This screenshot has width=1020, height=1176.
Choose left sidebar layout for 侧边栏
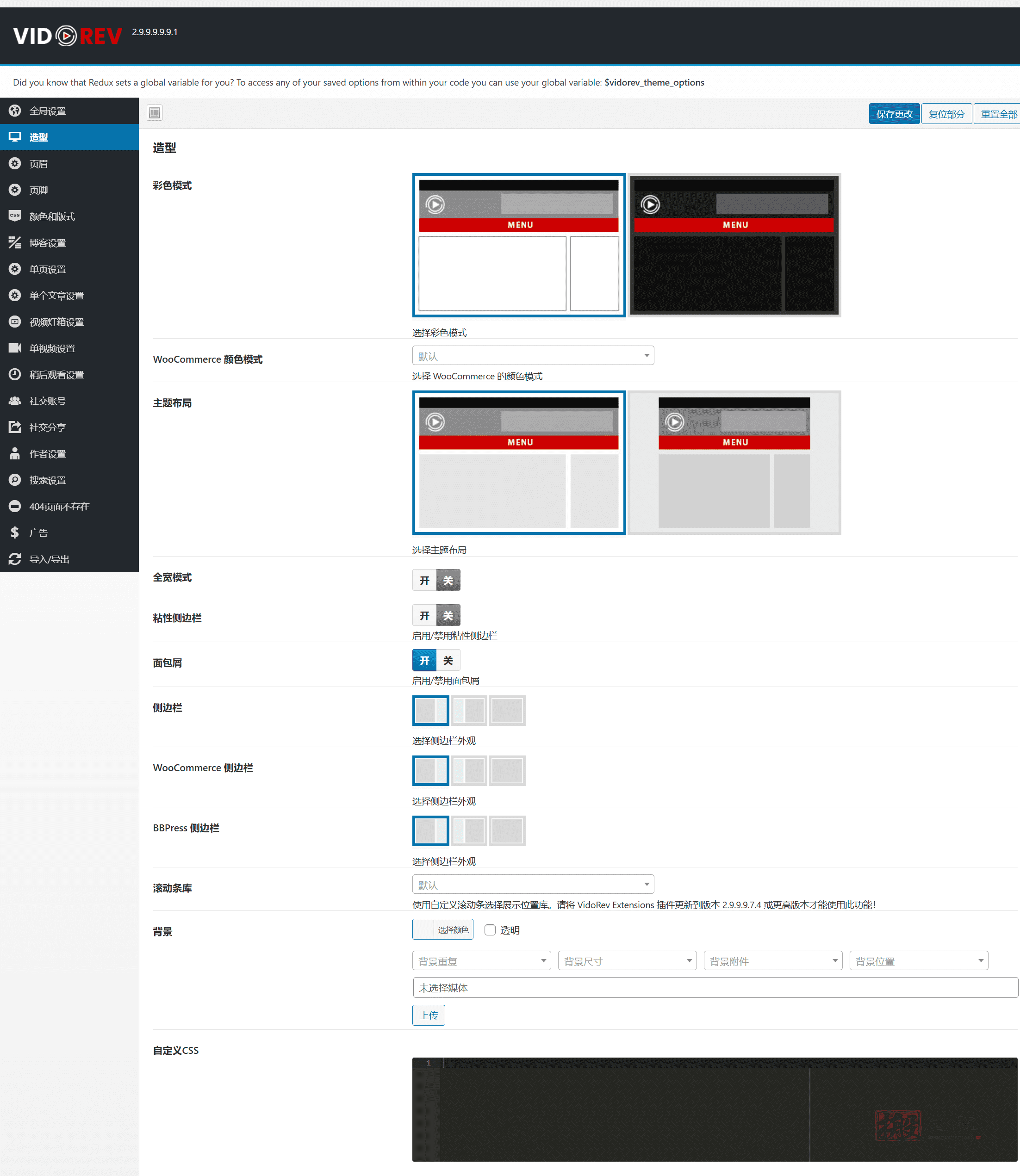pos(469,711)
